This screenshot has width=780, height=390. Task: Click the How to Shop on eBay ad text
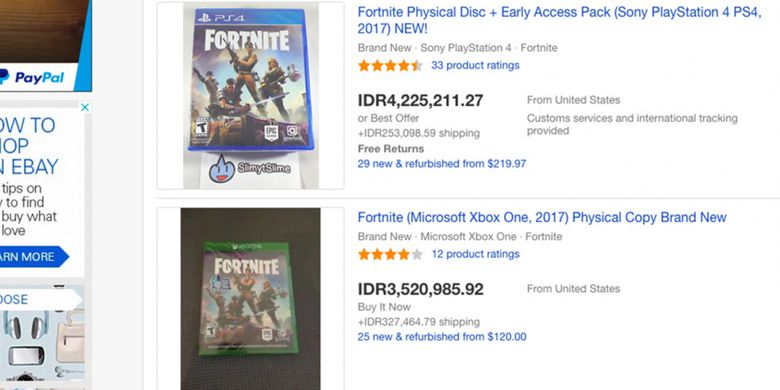29,146
